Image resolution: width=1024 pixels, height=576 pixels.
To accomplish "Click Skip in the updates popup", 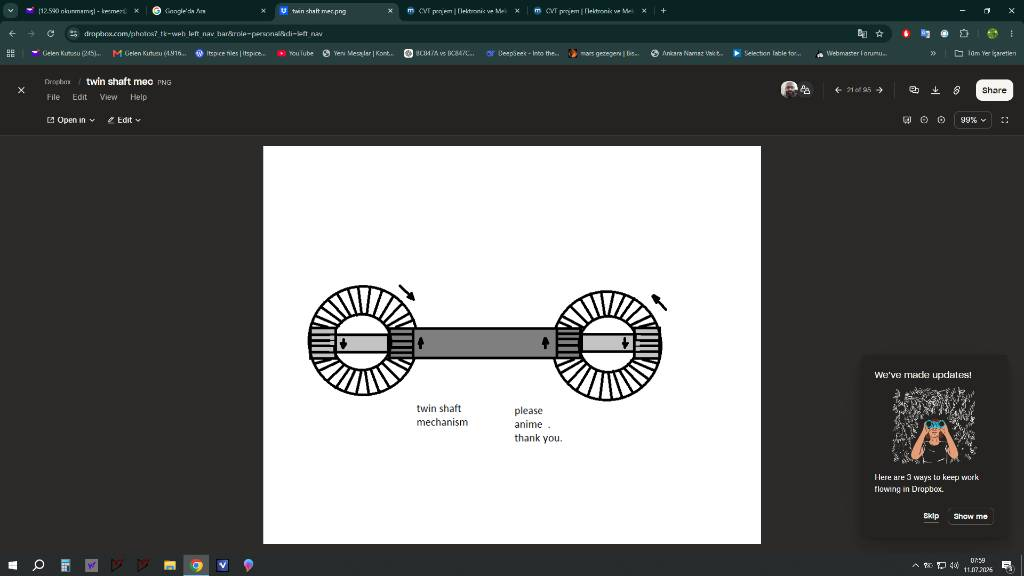I will click(x=931, y=516).
